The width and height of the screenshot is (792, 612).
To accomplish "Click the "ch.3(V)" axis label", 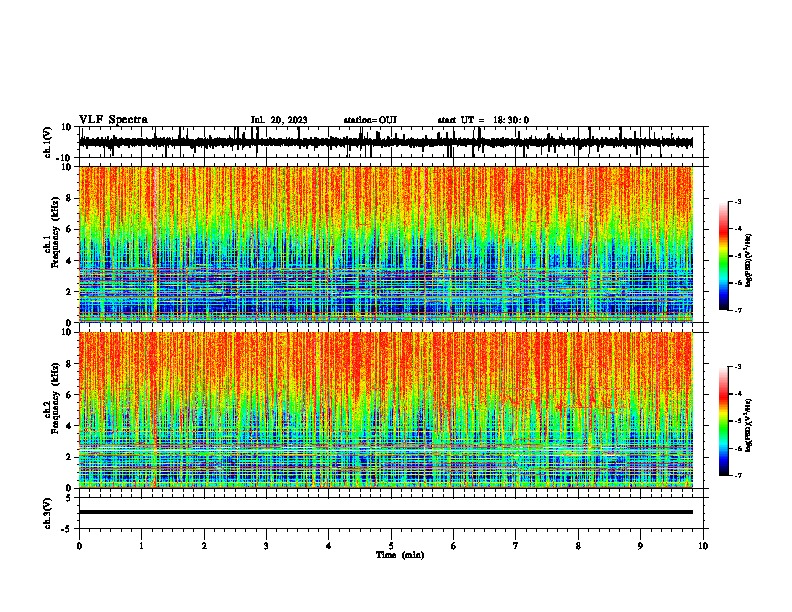I will tap(48, 513).
